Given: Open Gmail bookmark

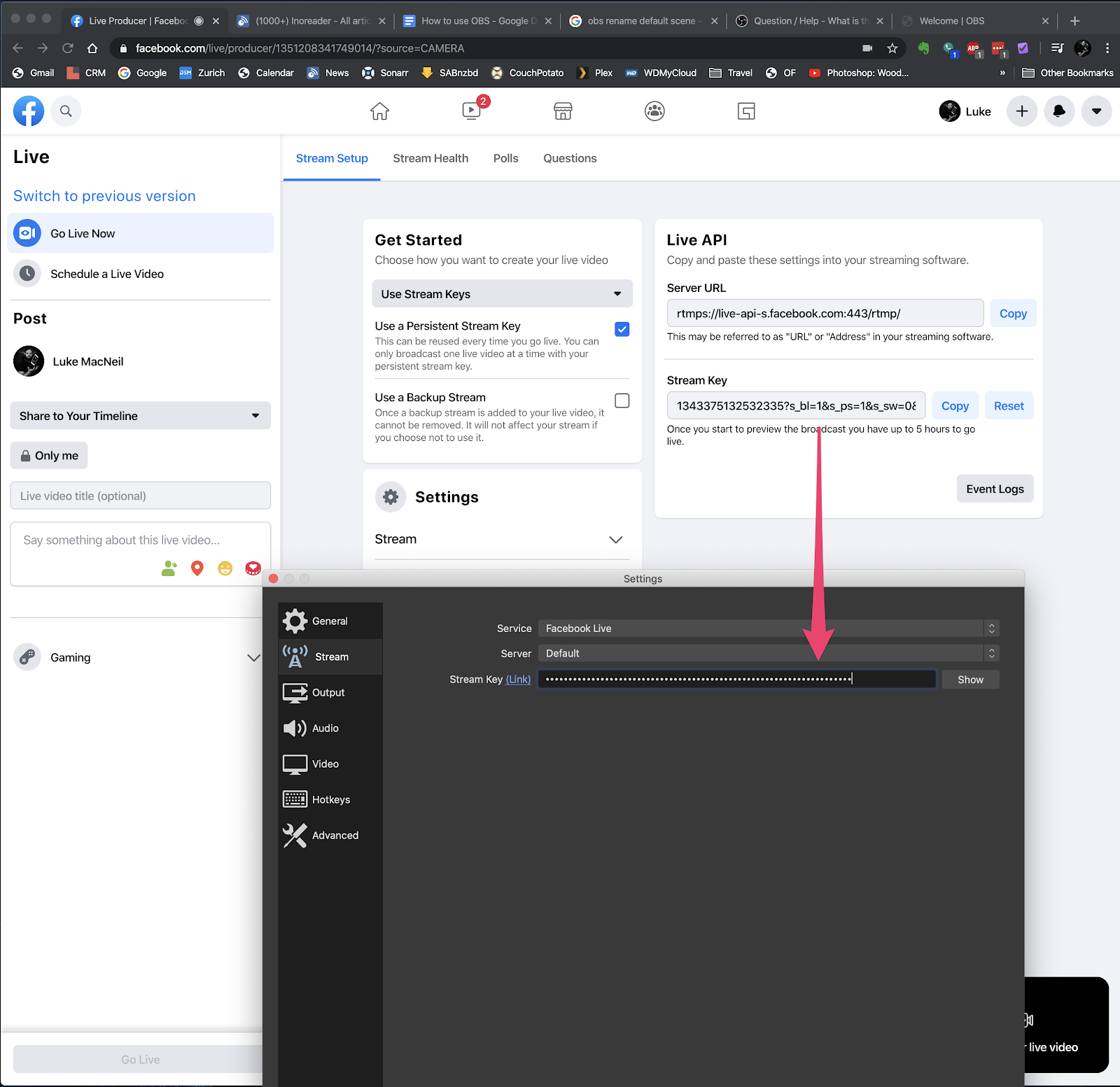Looking at the screenshot, I should tap(34, 73).
